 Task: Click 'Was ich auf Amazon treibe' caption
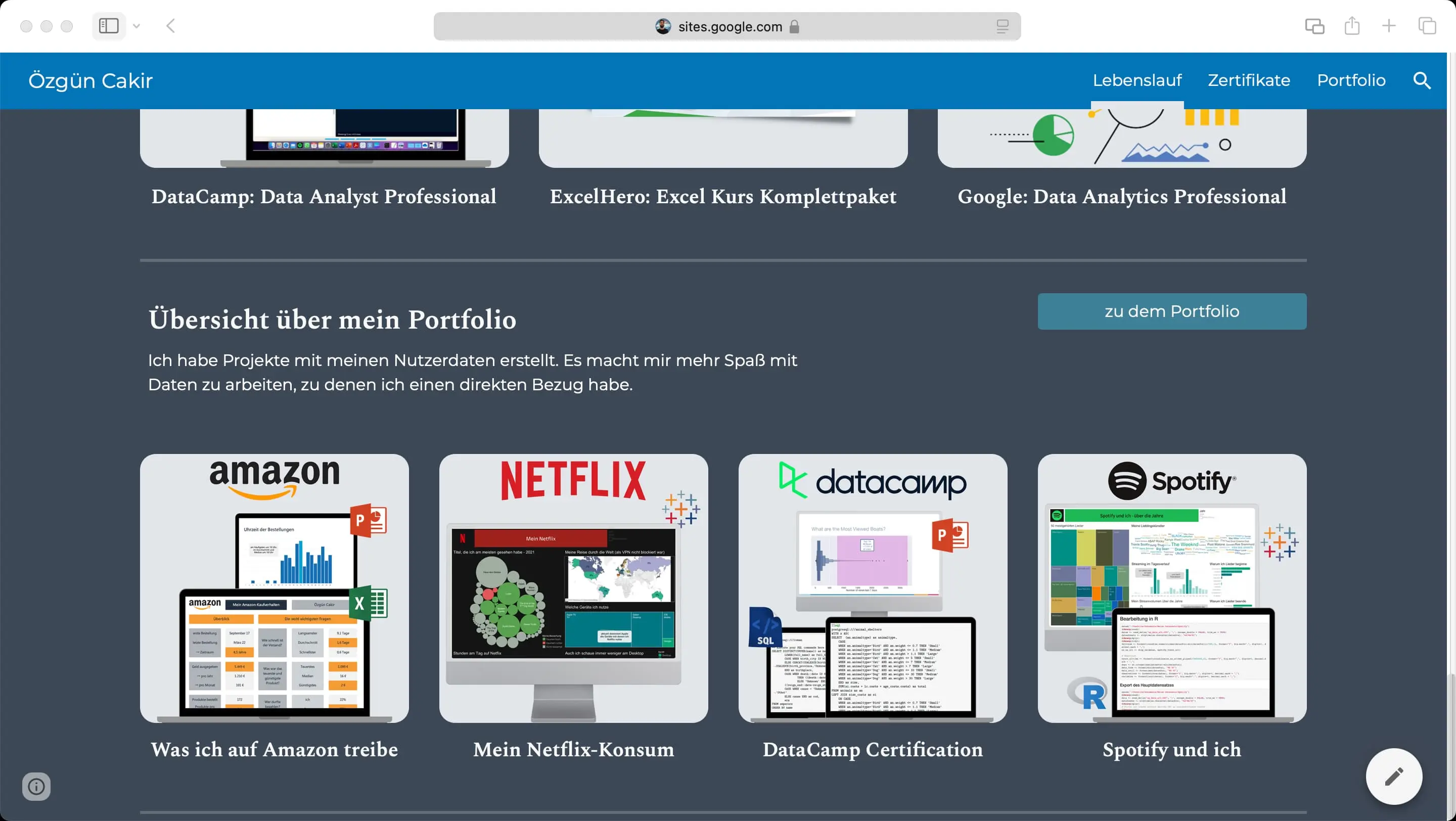(274, 749)
